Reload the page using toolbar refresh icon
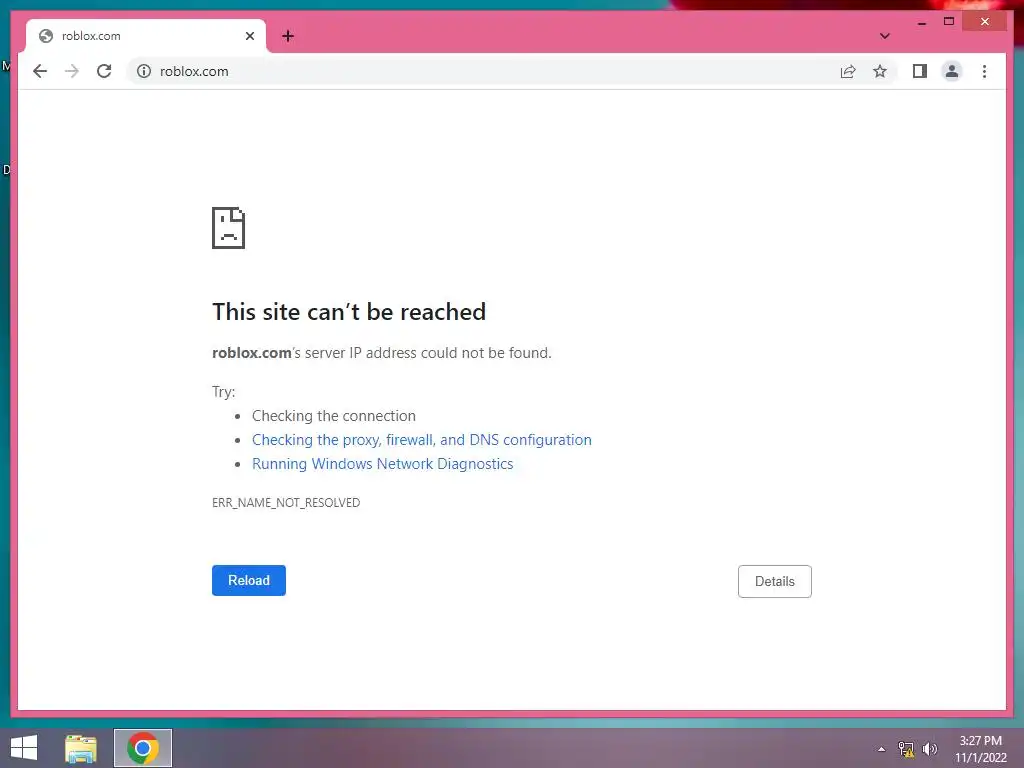Screen dimensions: 1024x768 pos(104,71)
